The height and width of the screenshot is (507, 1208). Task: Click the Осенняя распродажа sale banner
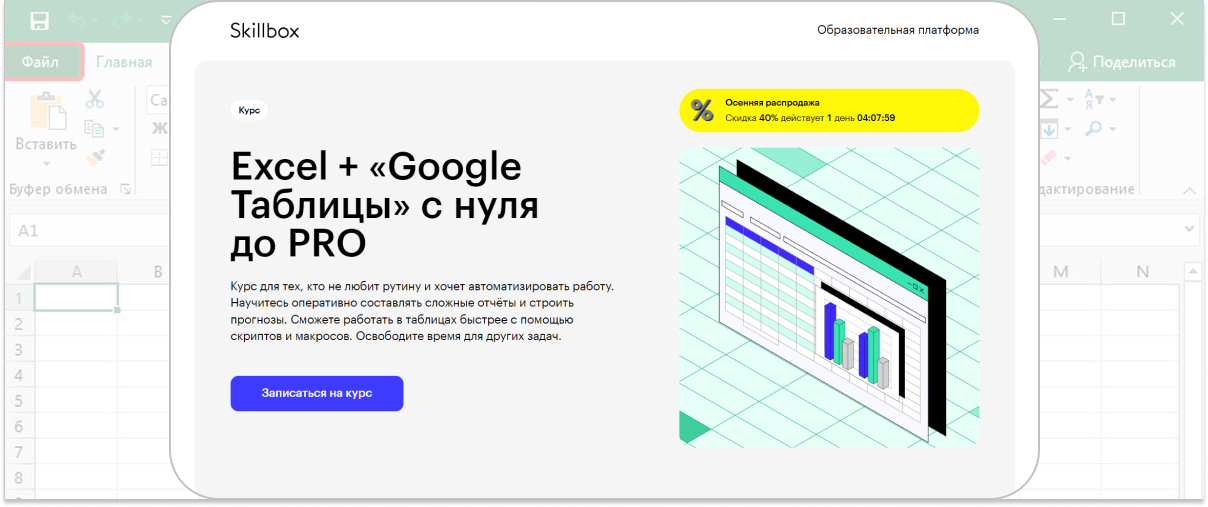point(829,110)
